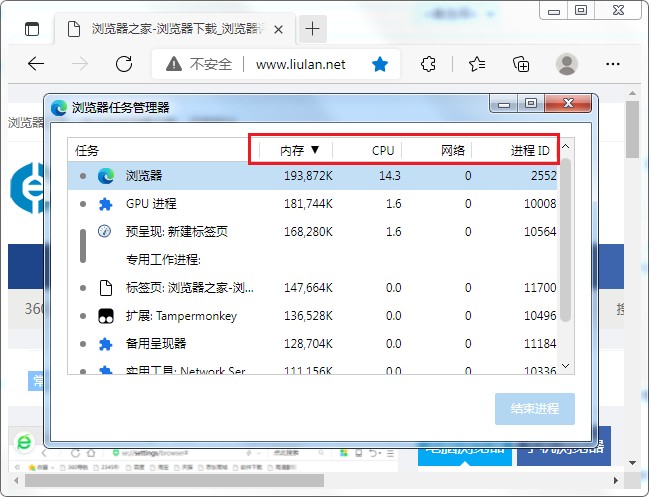Screen dimensions: 649x497
Task: Click the 结束进程 button
Action: 535,408
